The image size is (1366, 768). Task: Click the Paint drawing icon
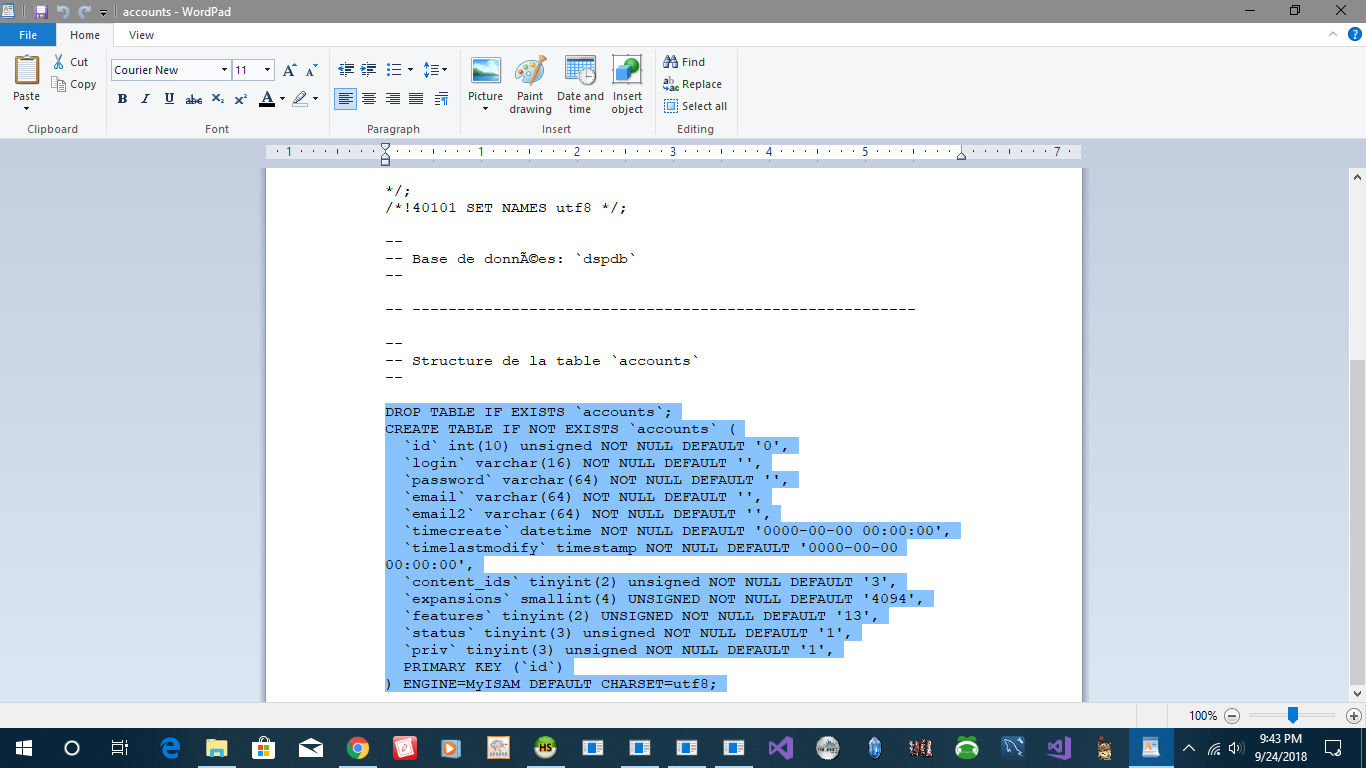[530, 72]
